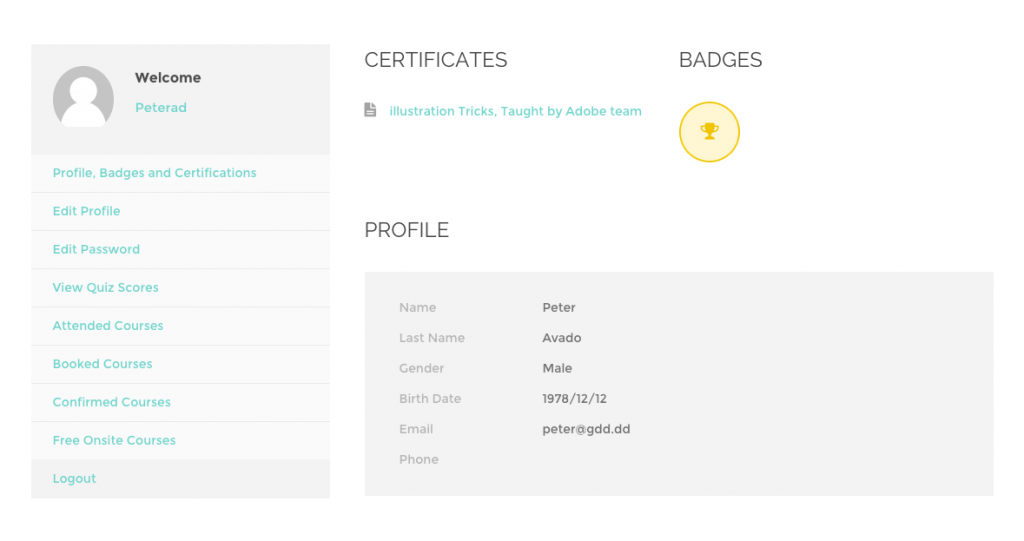The width and height of the screenshot is (1024, 541).
Task: Click the last name Avado
Action: (562, 338)
